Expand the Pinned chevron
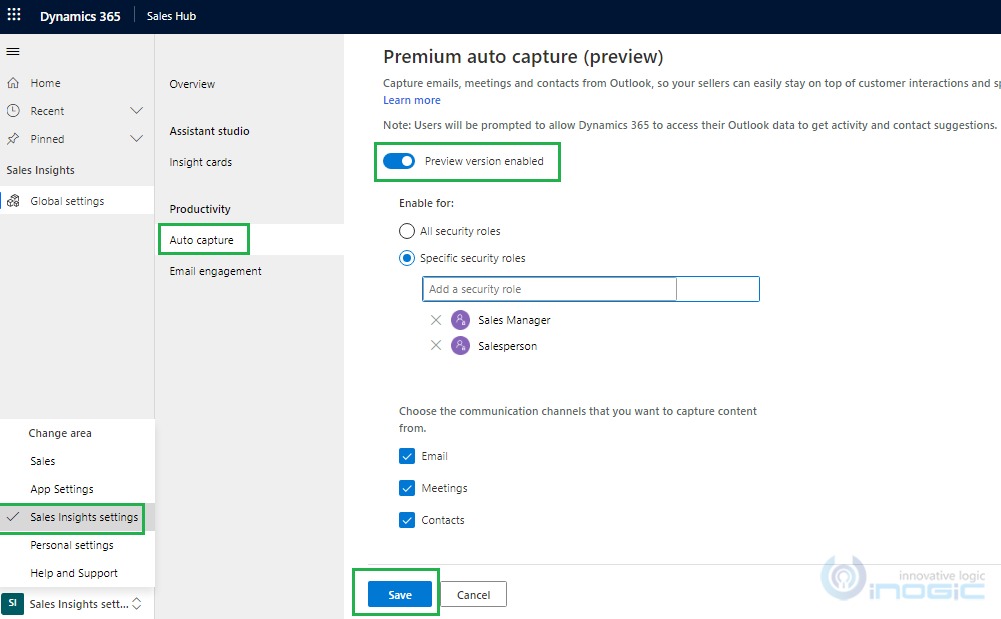 pyautogui.click(x=137, y=138)
